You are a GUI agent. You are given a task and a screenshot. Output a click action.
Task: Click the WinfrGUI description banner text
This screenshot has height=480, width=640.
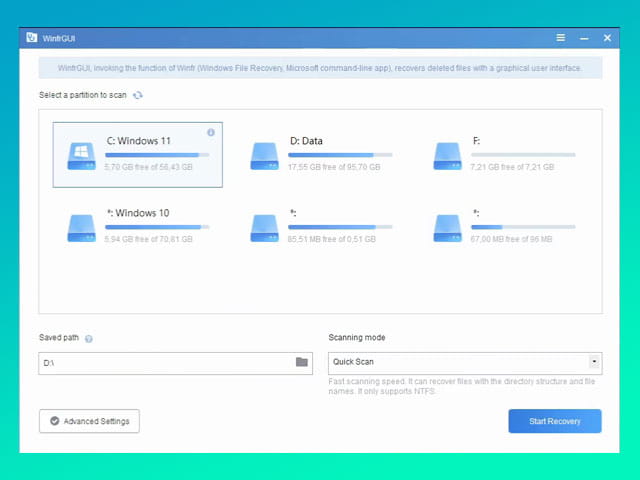tap(320, 68)
